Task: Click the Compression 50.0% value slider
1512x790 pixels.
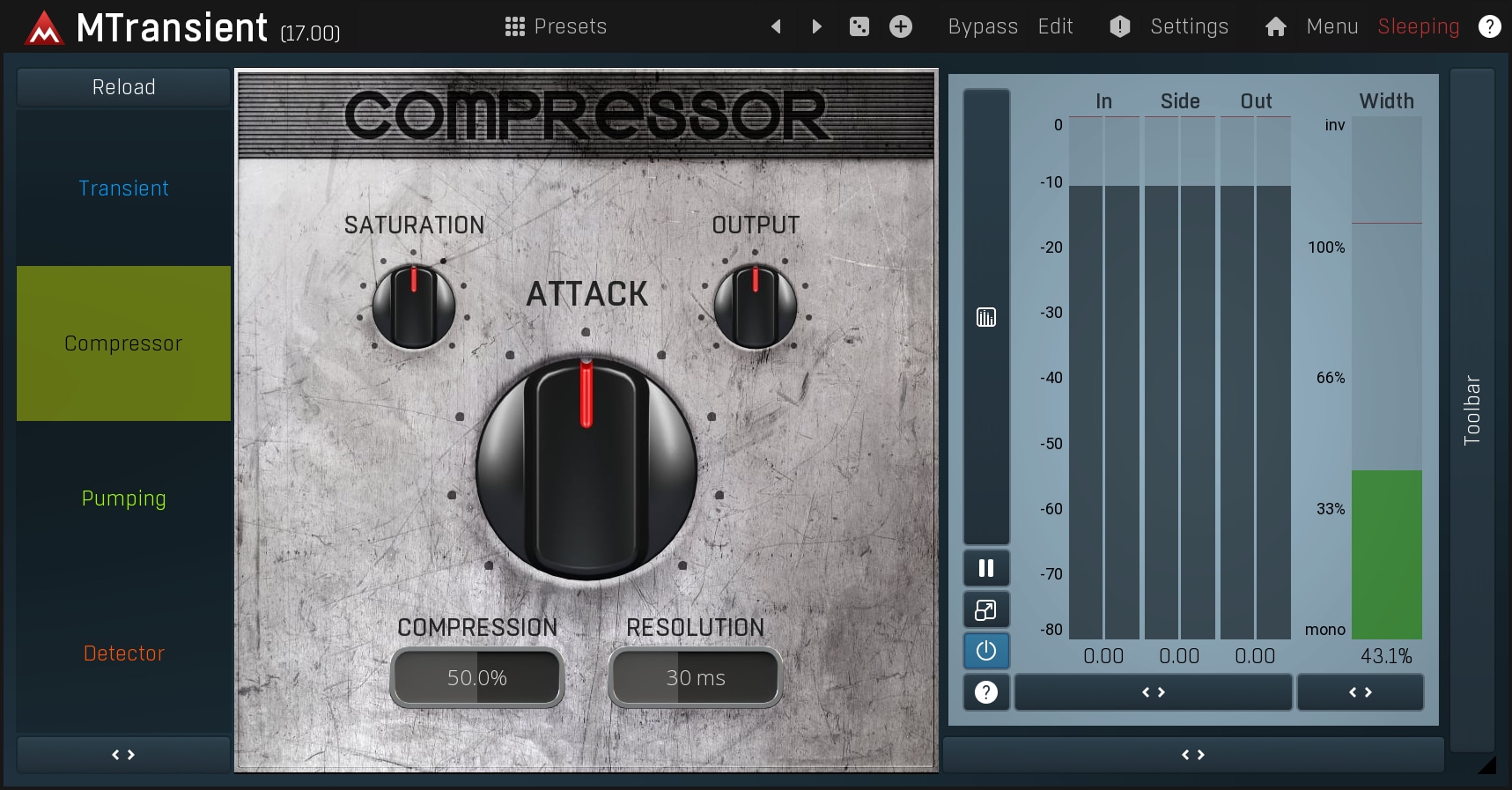Action: (476, 677)
